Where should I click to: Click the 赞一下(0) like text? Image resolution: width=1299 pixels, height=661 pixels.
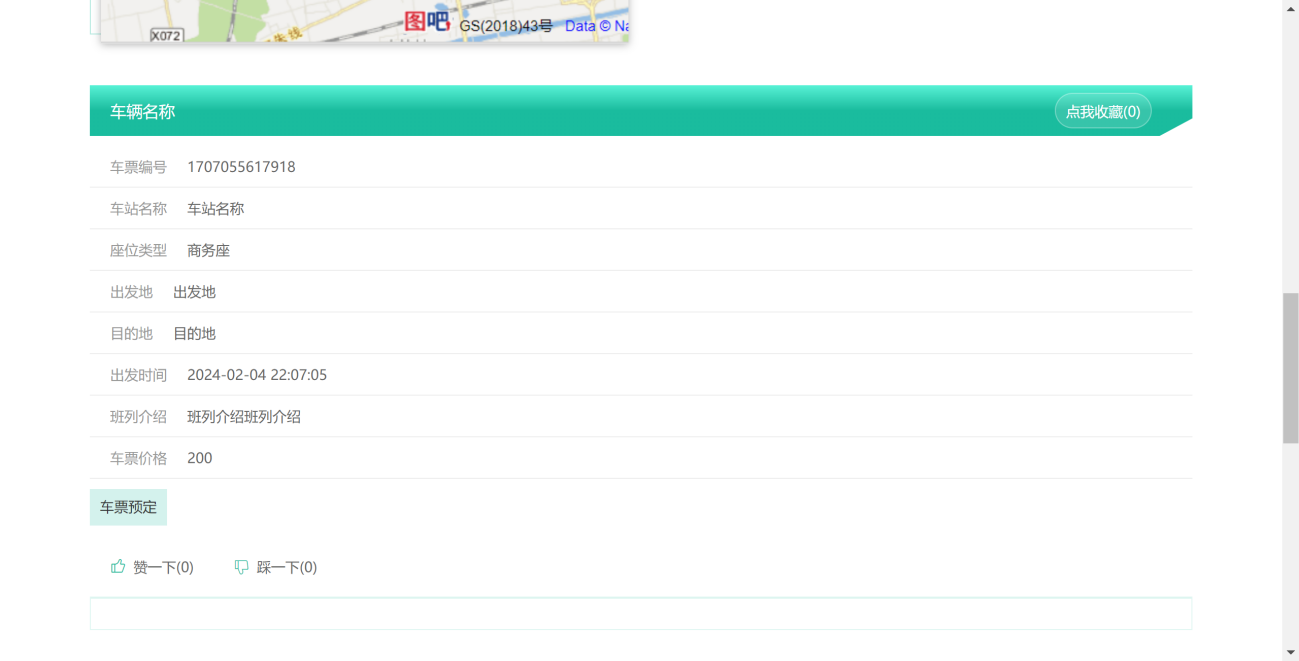(x=163, y=567)
